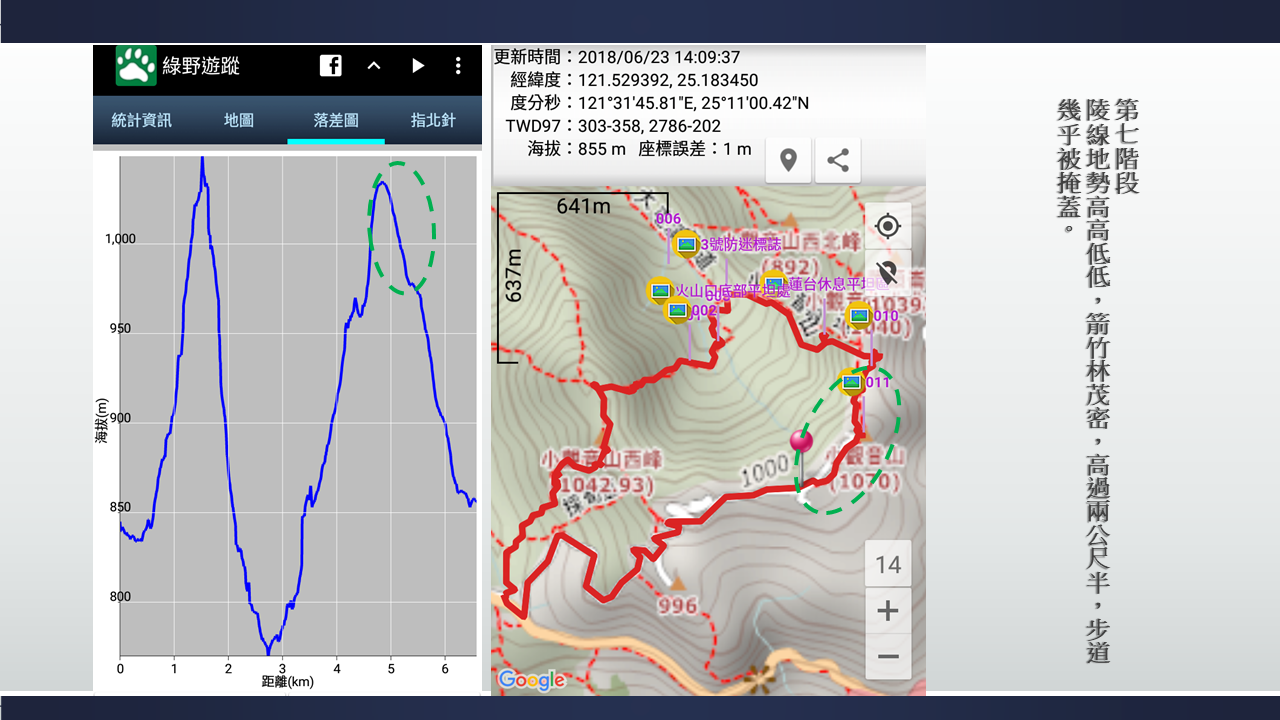Click the 距離(km) axis title
This screenshot has height=720, width=1280.
coord(288,682)
